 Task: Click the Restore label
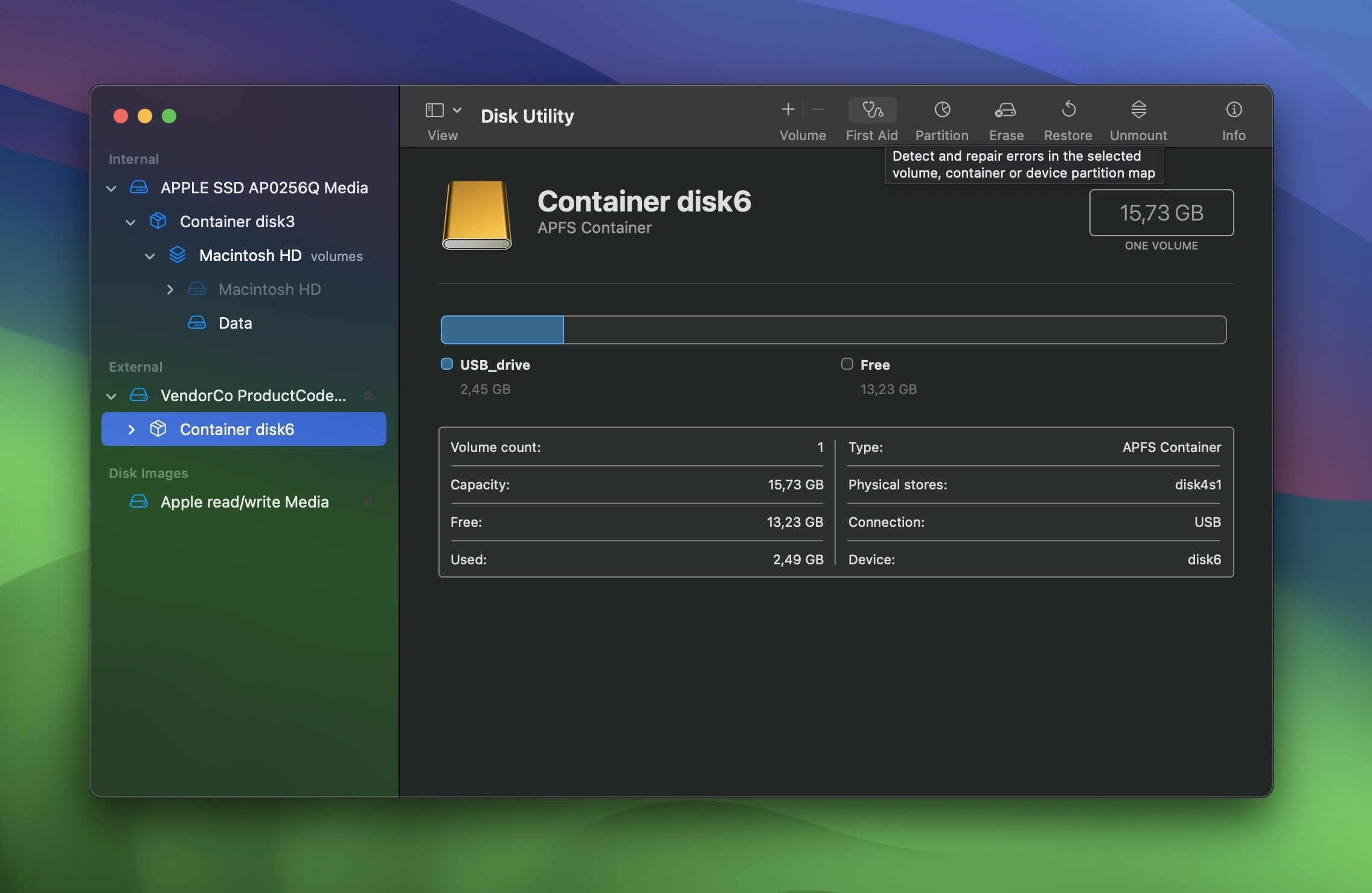pos(1068,135)
